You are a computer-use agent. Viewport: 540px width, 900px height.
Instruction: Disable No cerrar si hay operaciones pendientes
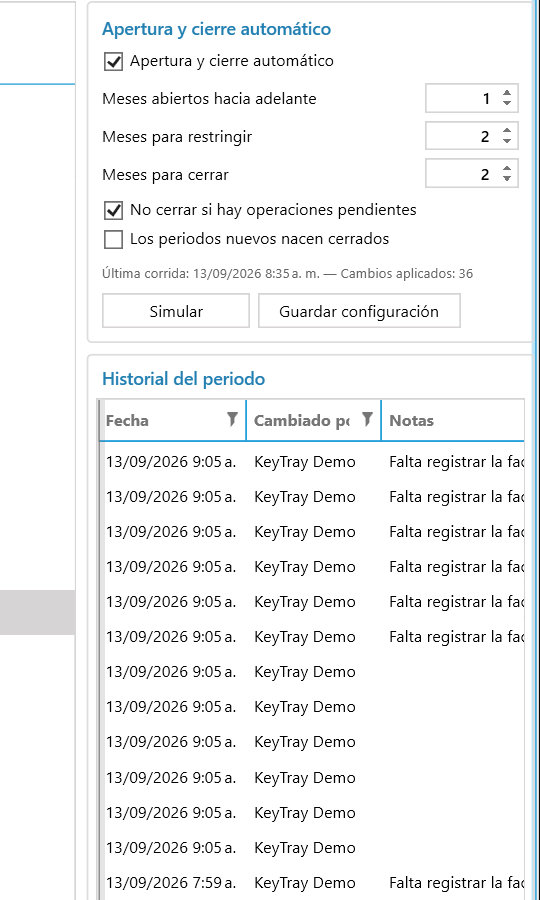click(x=113, y=211)
